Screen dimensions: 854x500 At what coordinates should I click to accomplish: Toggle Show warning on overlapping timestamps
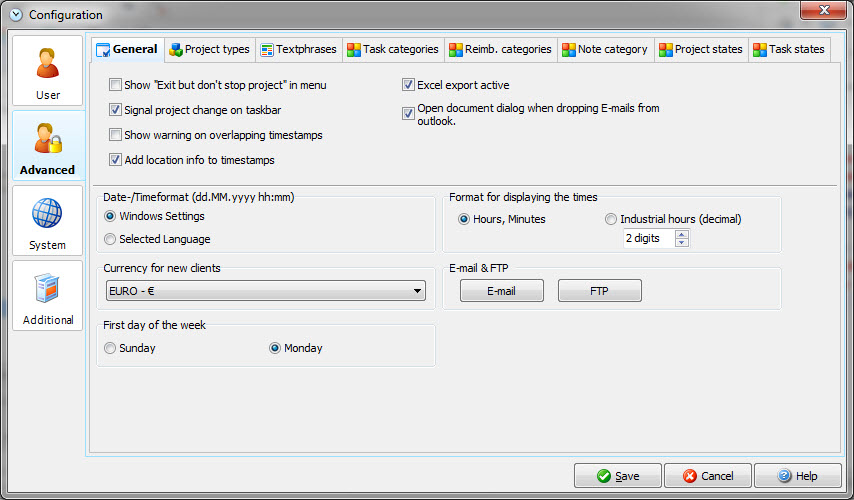click(x=116, y=135)
